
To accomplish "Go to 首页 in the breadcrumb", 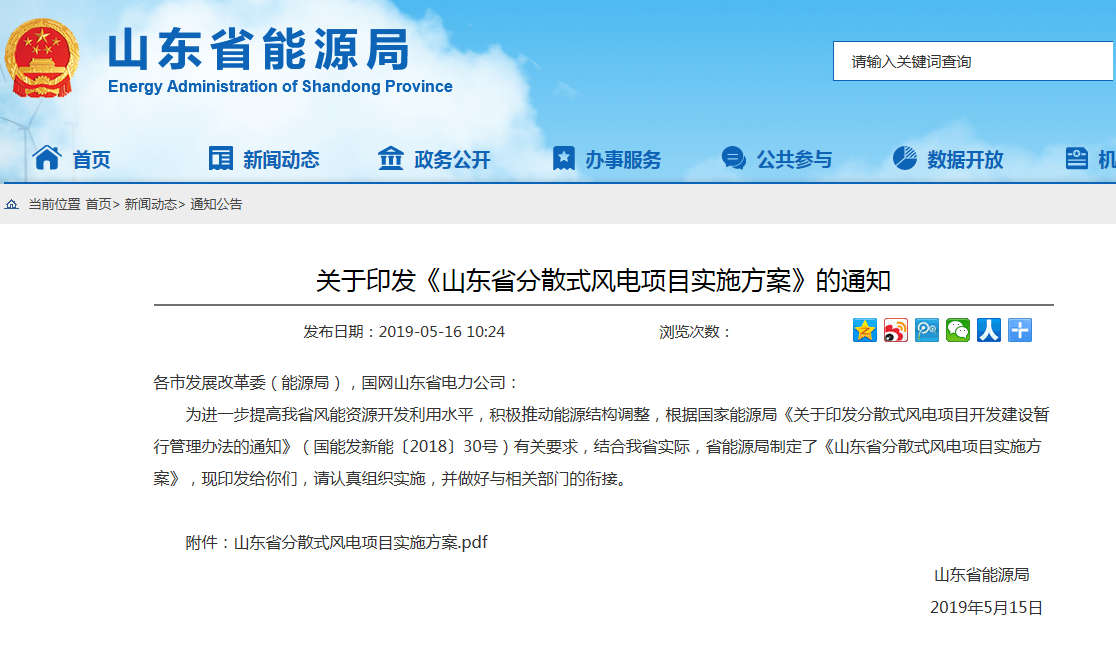I will (x=98, y=204).
